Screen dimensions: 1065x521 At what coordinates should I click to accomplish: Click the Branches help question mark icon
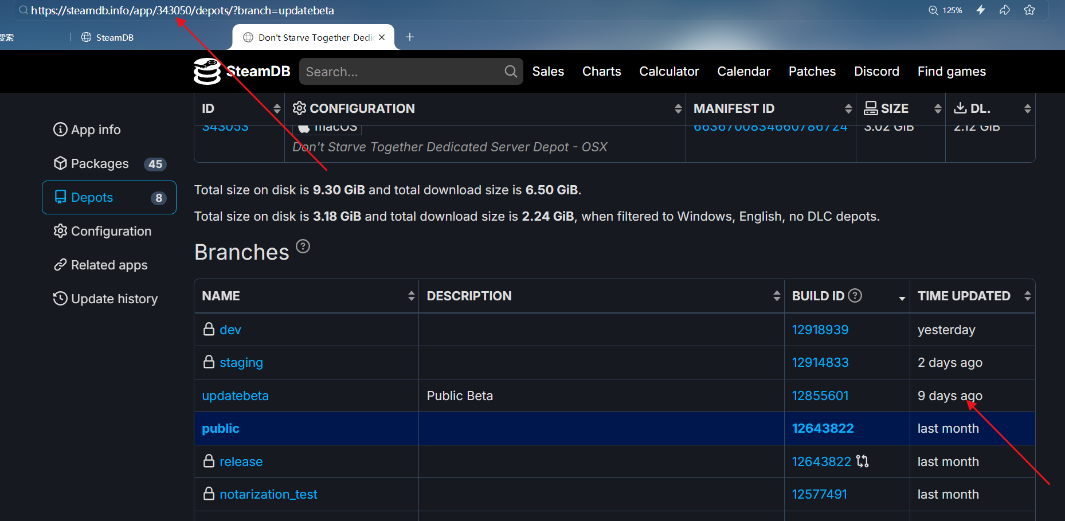coord(303,246)
